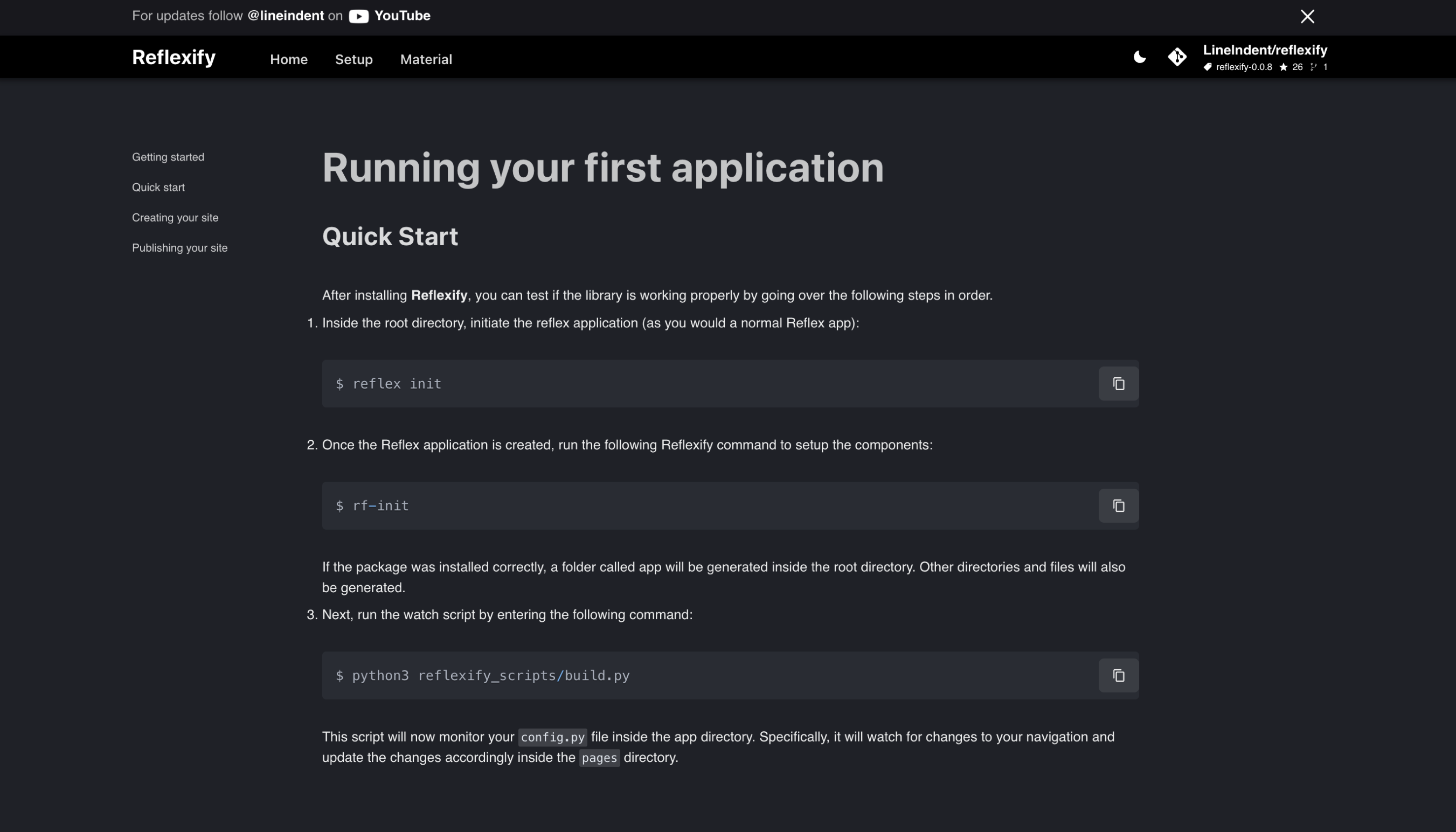Copy the python3 build.py command
Screen dimensions: 1456x832
1118,675
